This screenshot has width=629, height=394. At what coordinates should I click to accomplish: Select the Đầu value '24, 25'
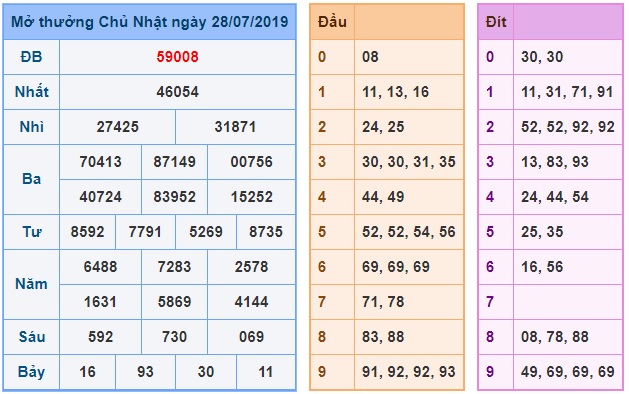(383, 127)
